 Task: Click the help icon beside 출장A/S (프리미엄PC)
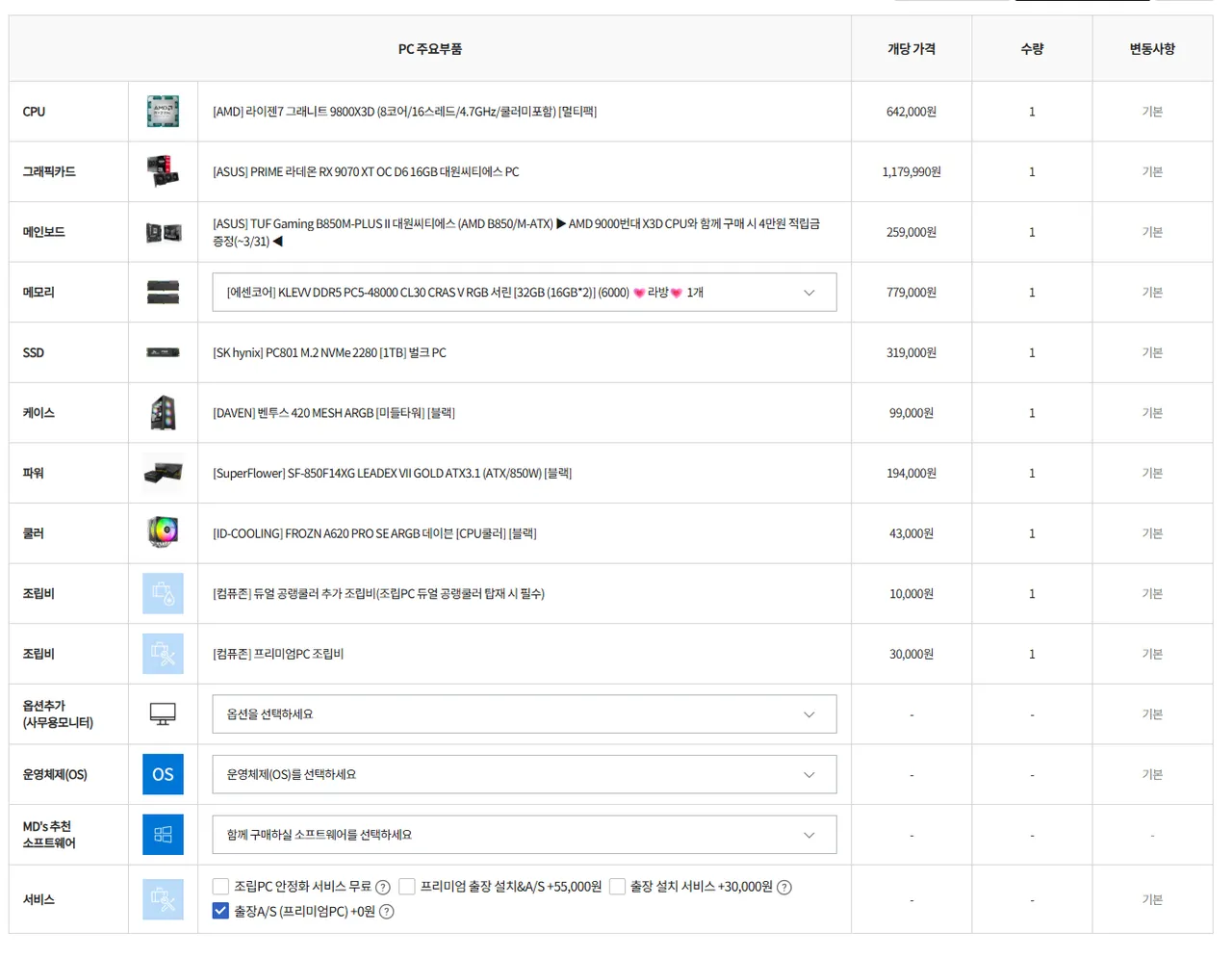(x=387, y=912)
